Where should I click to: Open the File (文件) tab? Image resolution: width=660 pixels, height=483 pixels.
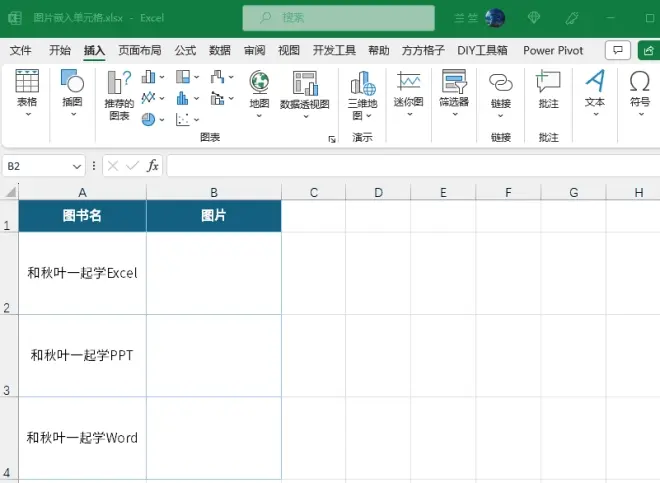pyautogui.click(x=20, y=51)
